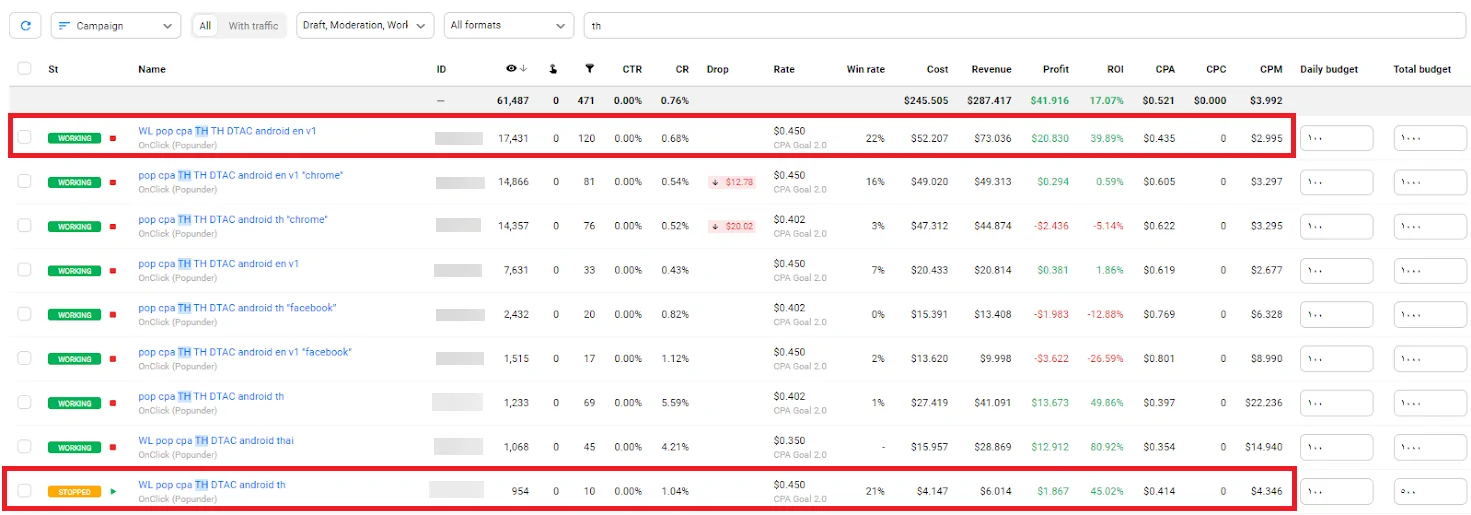Click the 61,487 total impressions value
The height and width of the screenshot is (515, 1471).
pos(512,101)
